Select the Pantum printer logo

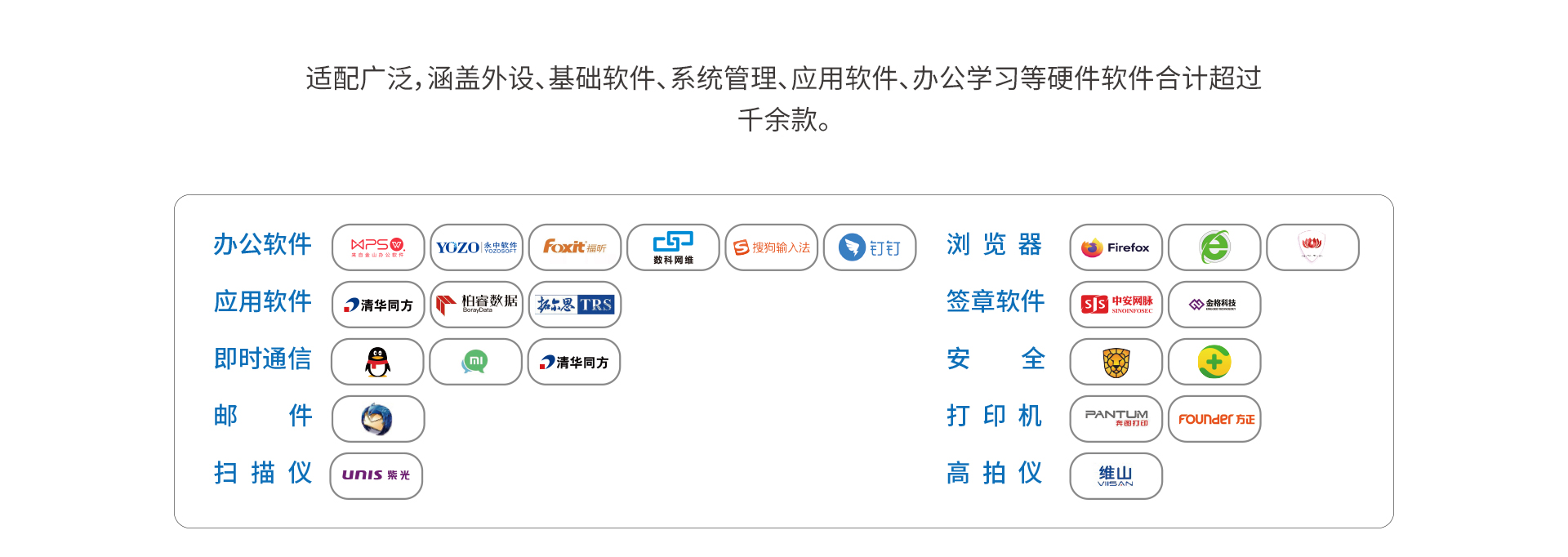click(1116, 419)
